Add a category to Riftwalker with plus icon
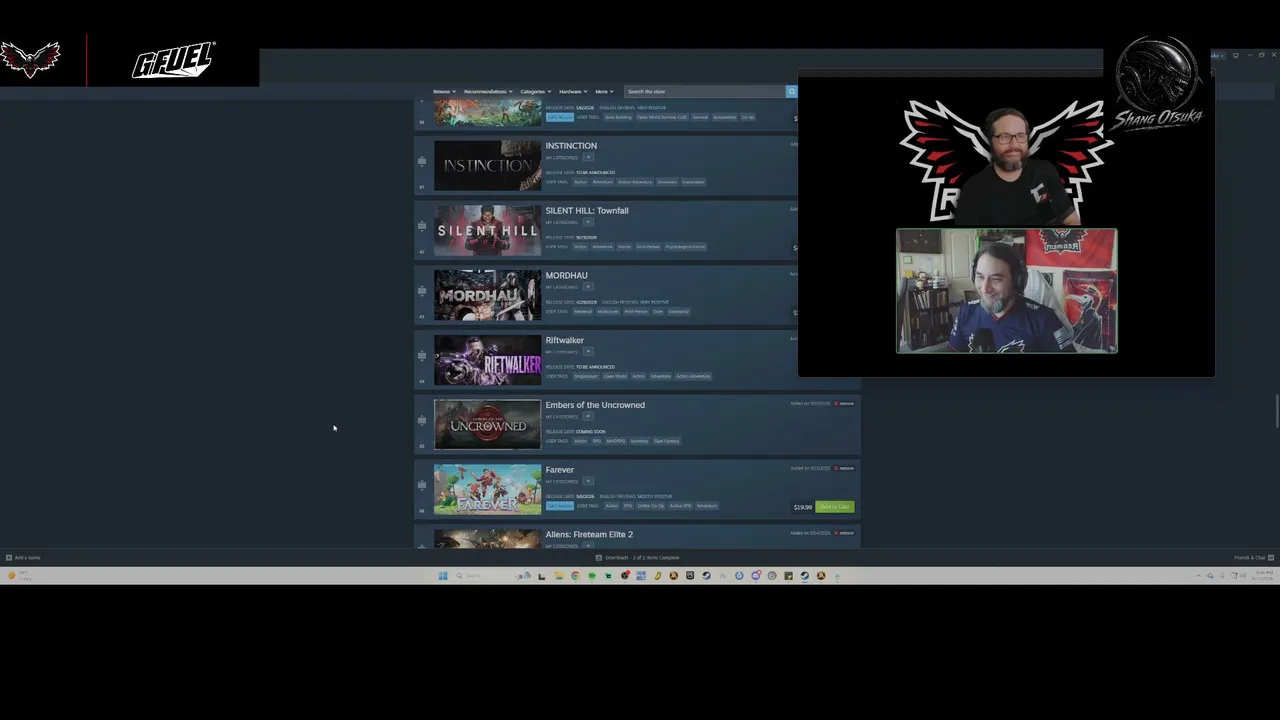This screenshot has height=720, width=1280. (588, 352)
